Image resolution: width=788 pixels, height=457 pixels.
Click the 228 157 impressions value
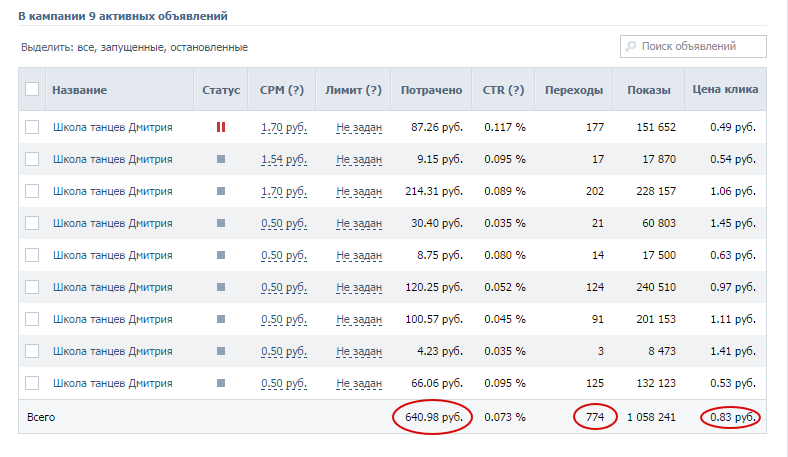click(656, 191)
